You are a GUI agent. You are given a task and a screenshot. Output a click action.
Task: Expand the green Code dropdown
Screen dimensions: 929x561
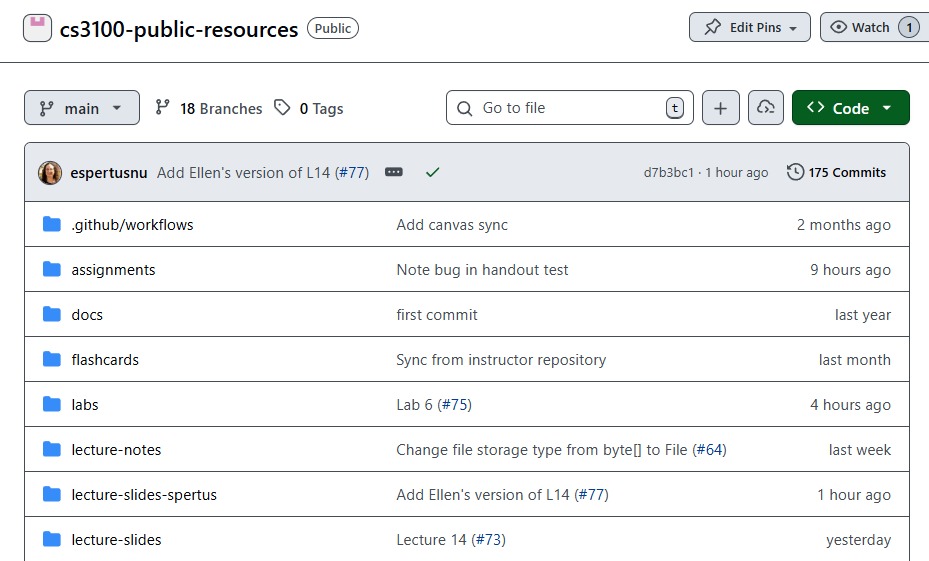pos(850,108)
